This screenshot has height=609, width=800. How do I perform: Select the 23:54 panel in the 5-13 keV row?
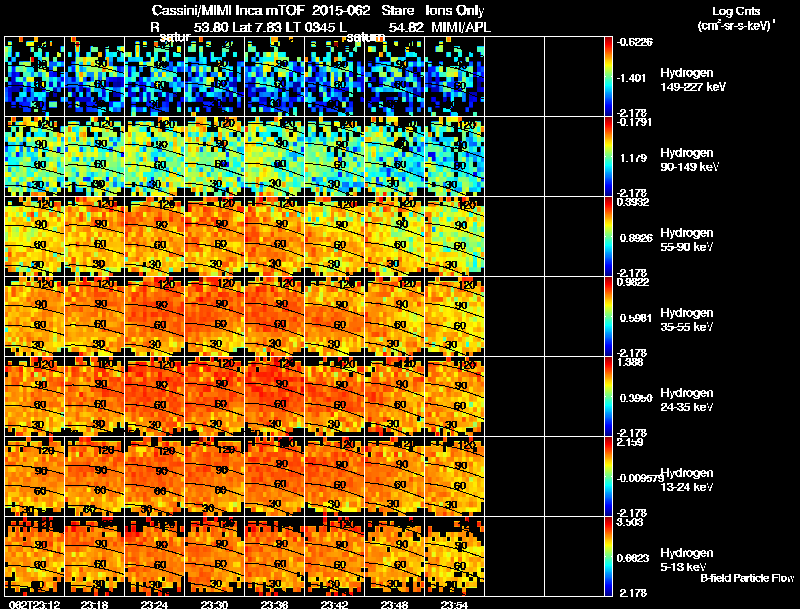coord(455,556)
